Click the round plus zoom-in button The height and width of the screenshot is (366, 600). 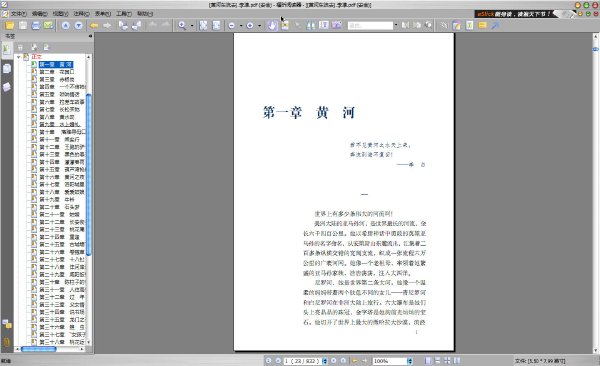249,26
